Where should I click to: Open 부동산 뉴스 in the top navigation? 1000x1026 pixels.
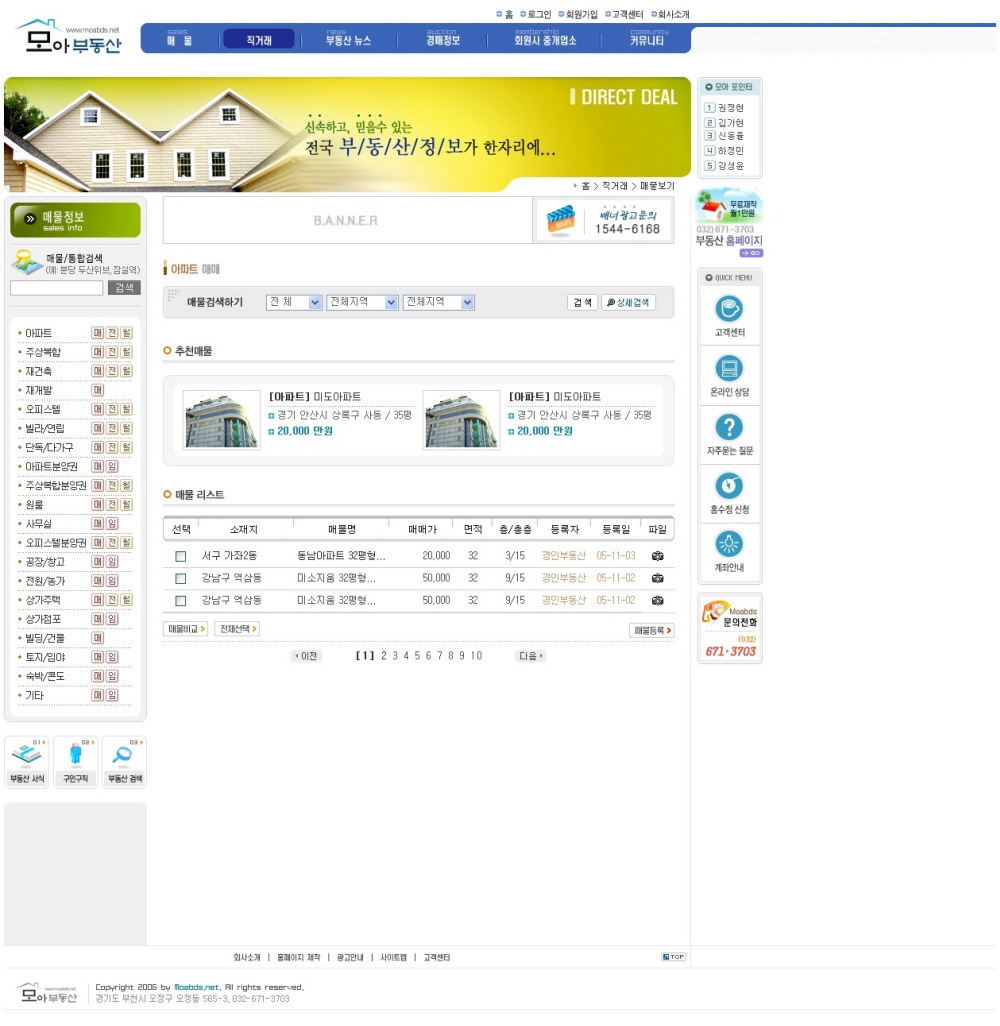point(348,40)
